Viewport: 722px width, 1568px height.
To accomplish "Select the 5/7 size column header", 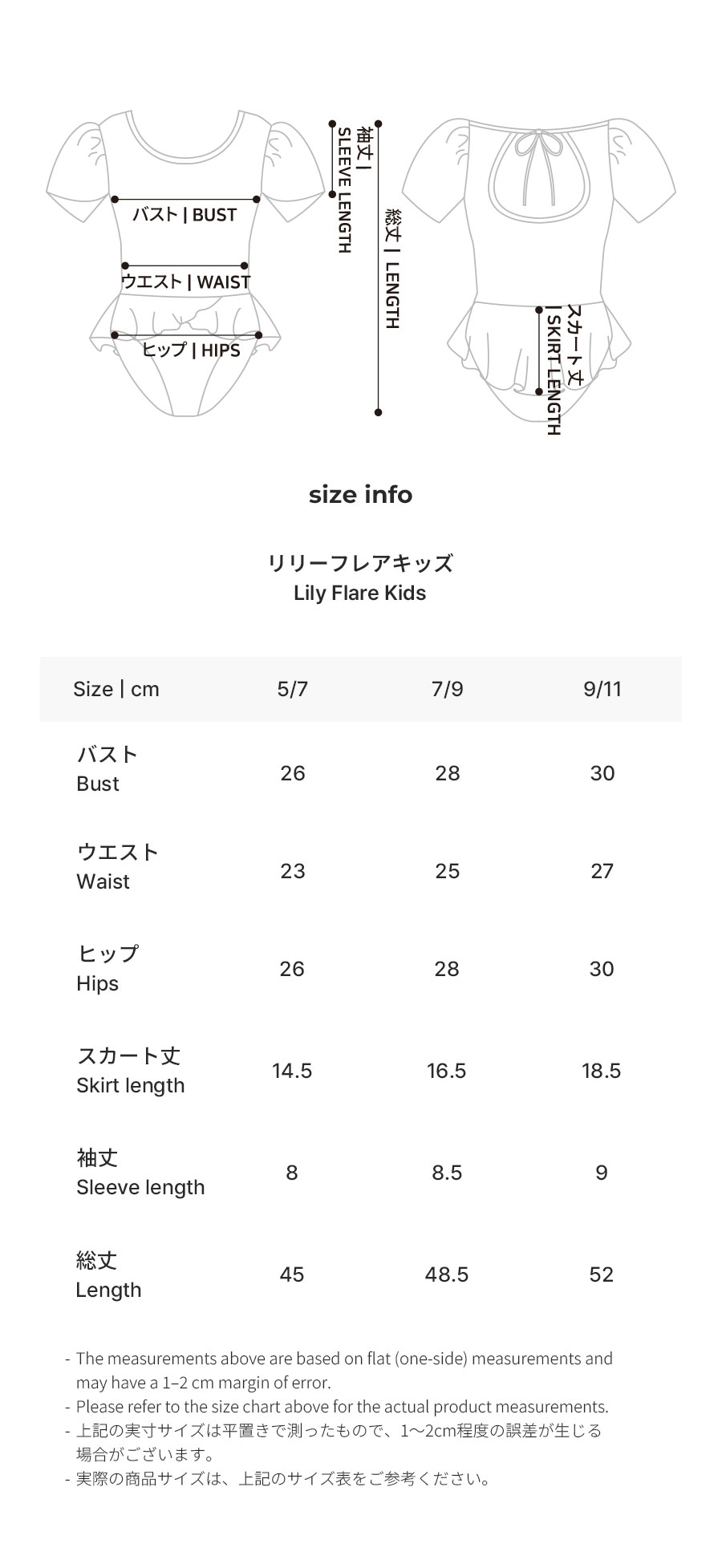I will (x=292, y=690).
